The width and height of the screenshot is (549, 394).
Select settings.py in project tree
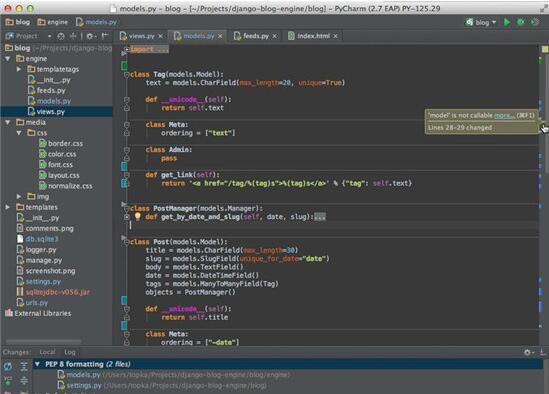39,281
